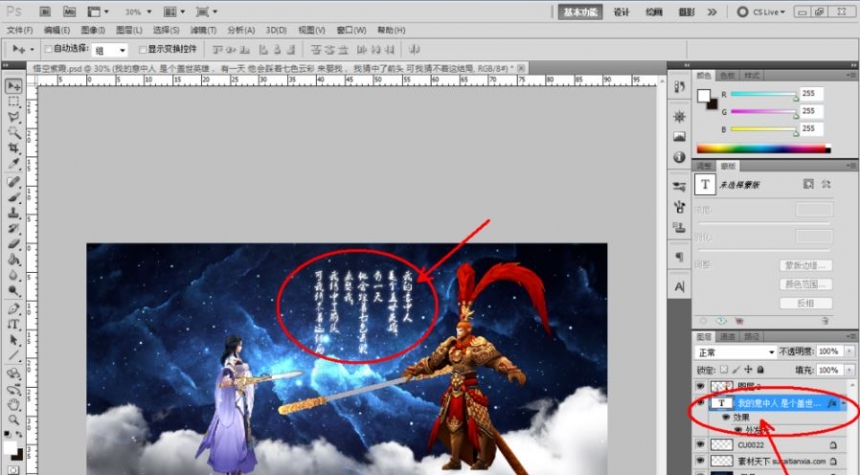The width and height of the screenshot is (860, 475).
Task: Toggle visibility of the outer glow effect
Action: click(x=738, y=430)
